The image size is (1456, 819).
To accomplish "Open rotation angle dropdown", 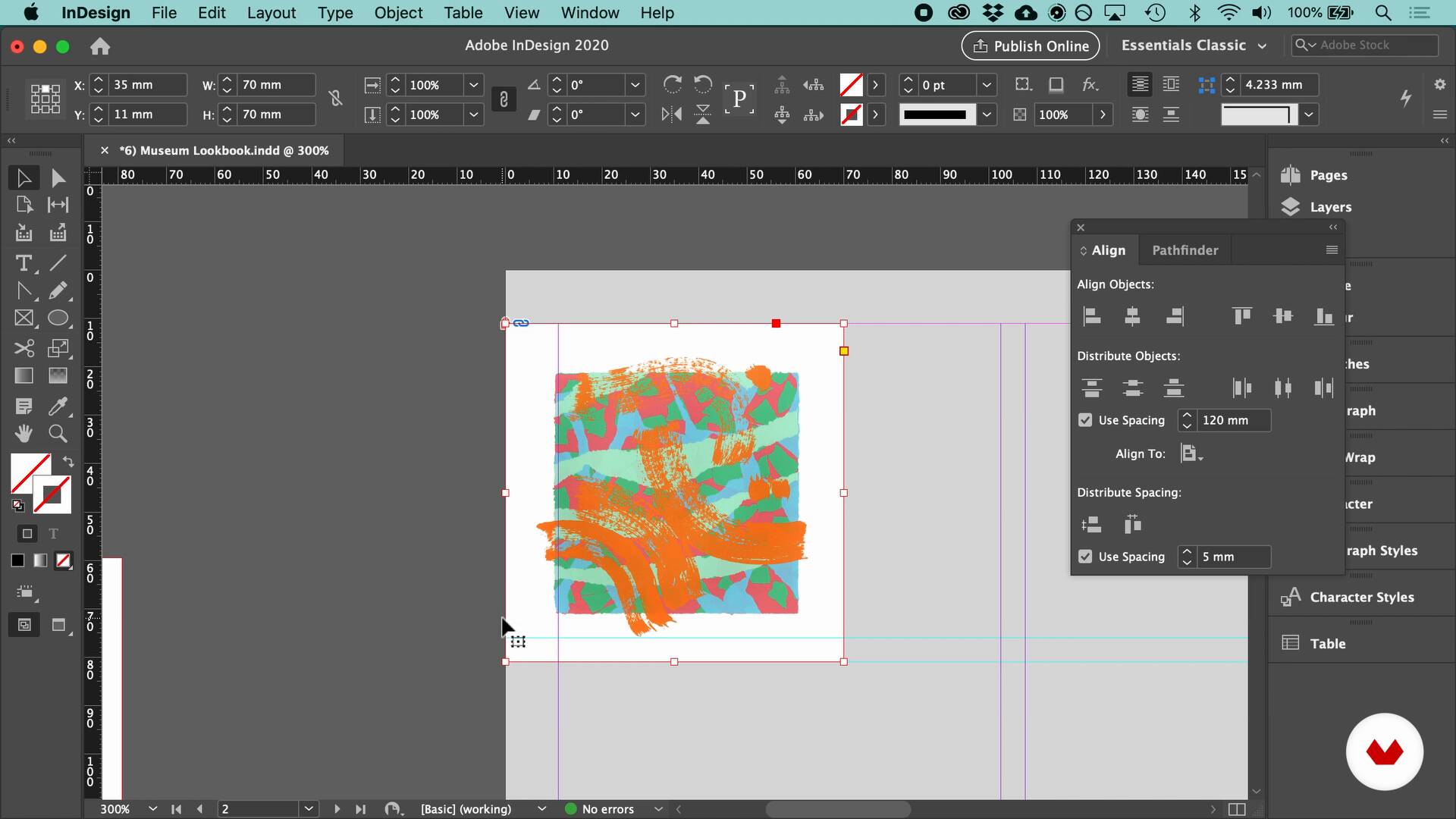I will [x=635, y=85].
